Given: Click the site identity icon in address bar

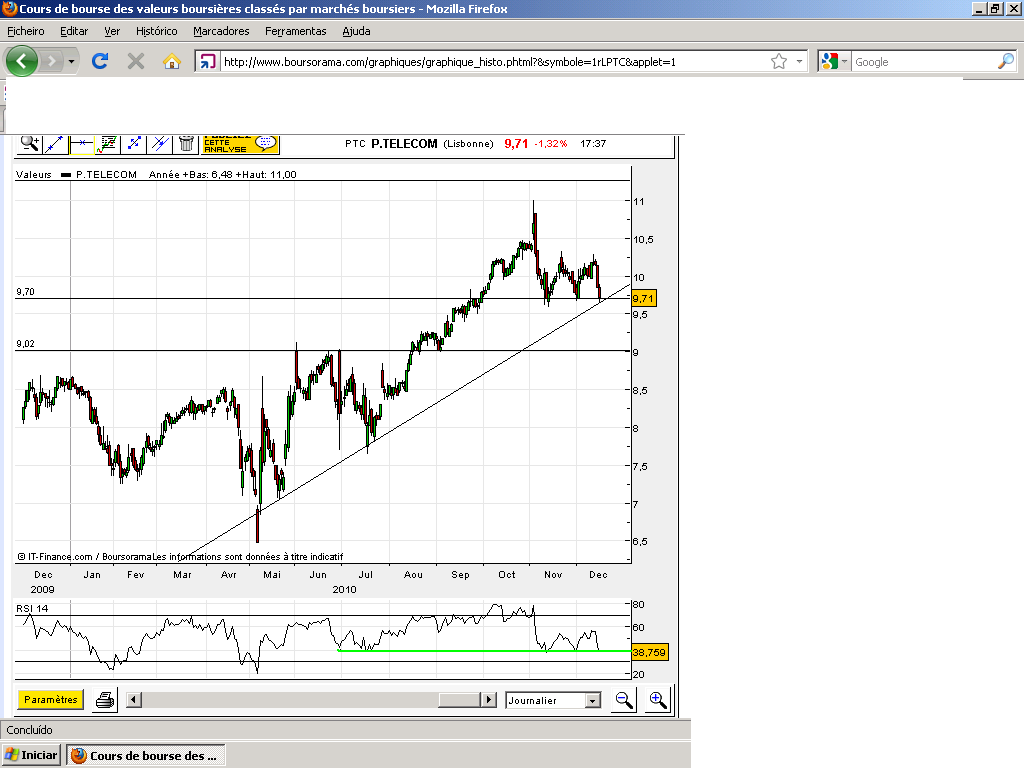Looking at the screenshot, I should 207,62.
